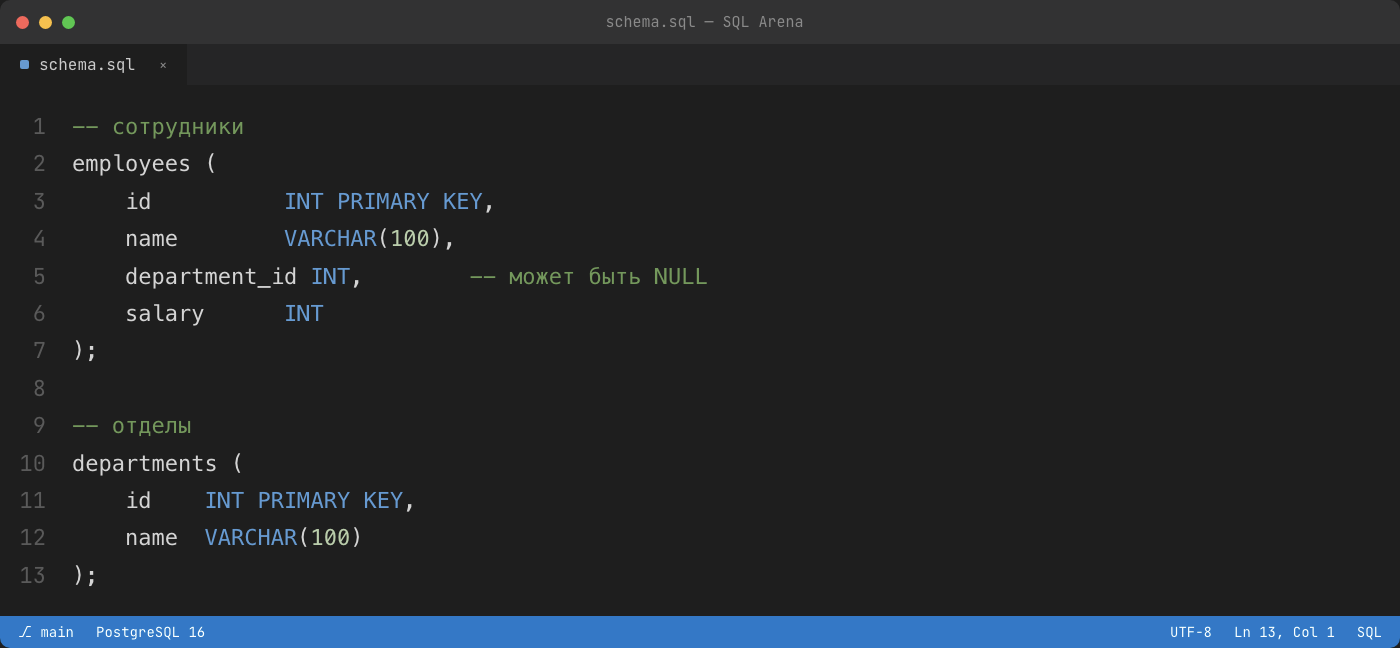Click 'name' on line 4
Image resolution: width=1400 pixels, height=648 pixels.
pos(151,239)
